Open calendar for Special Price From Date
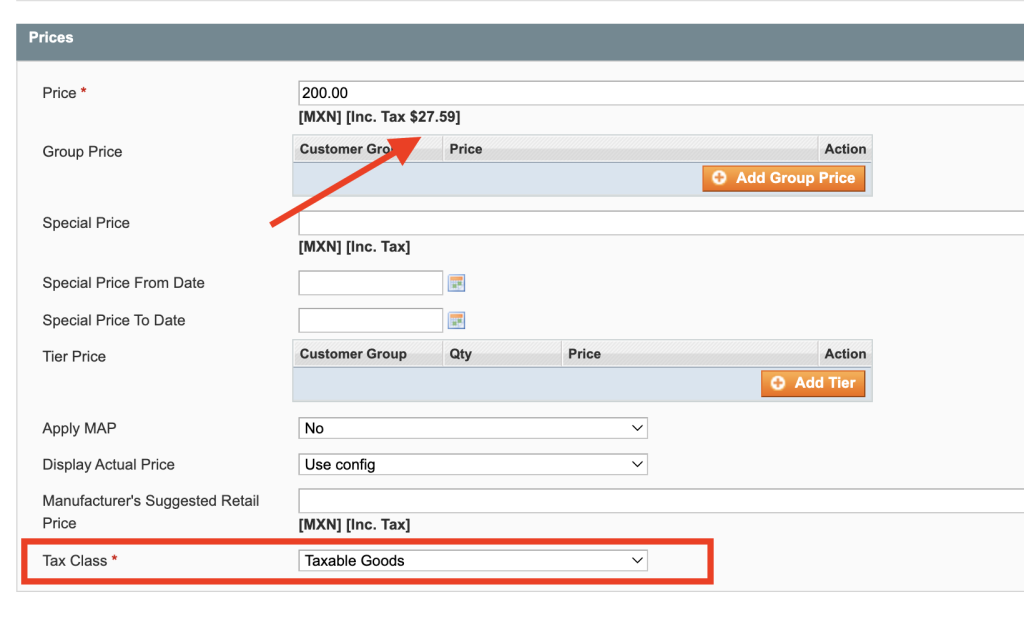The image size is (1024, 617). 456,283
